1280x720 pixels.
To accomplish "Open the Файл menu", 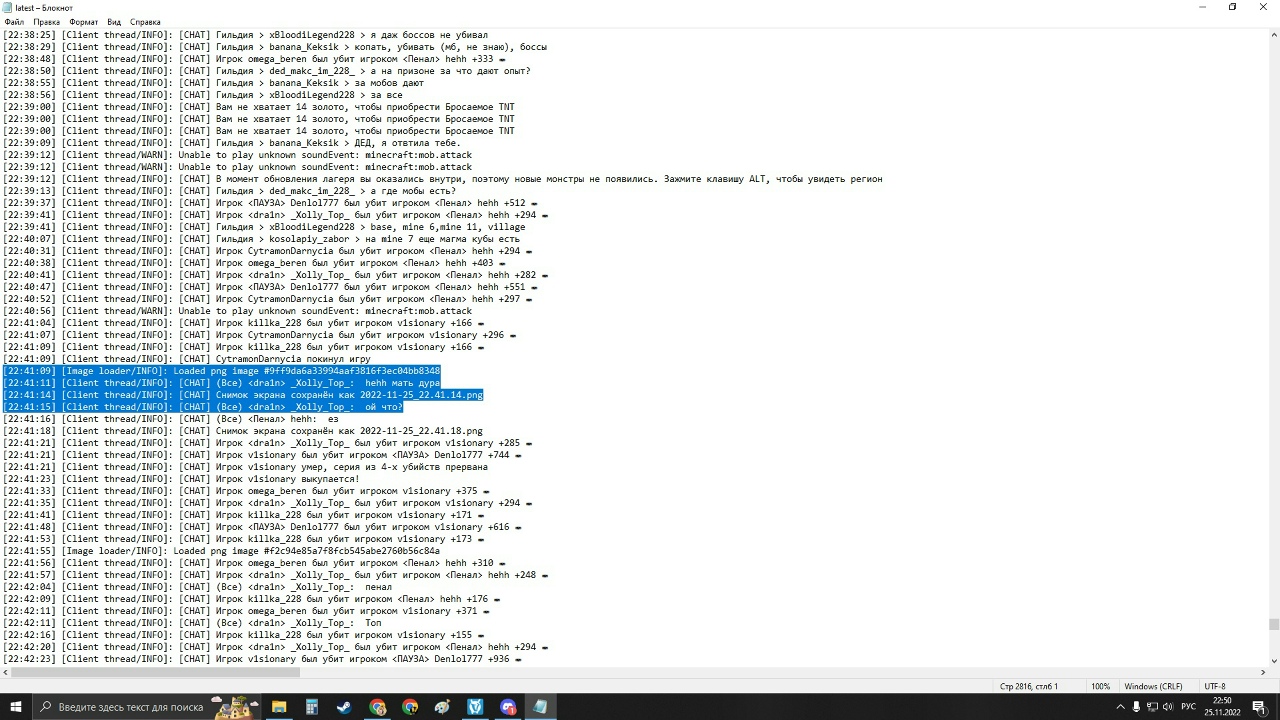I will point(13,21).
